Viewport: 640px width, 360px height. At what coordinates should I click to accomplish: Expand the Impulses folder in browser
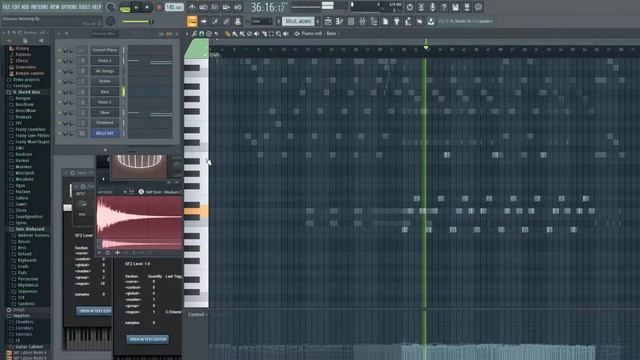click(x=21, y=316)
